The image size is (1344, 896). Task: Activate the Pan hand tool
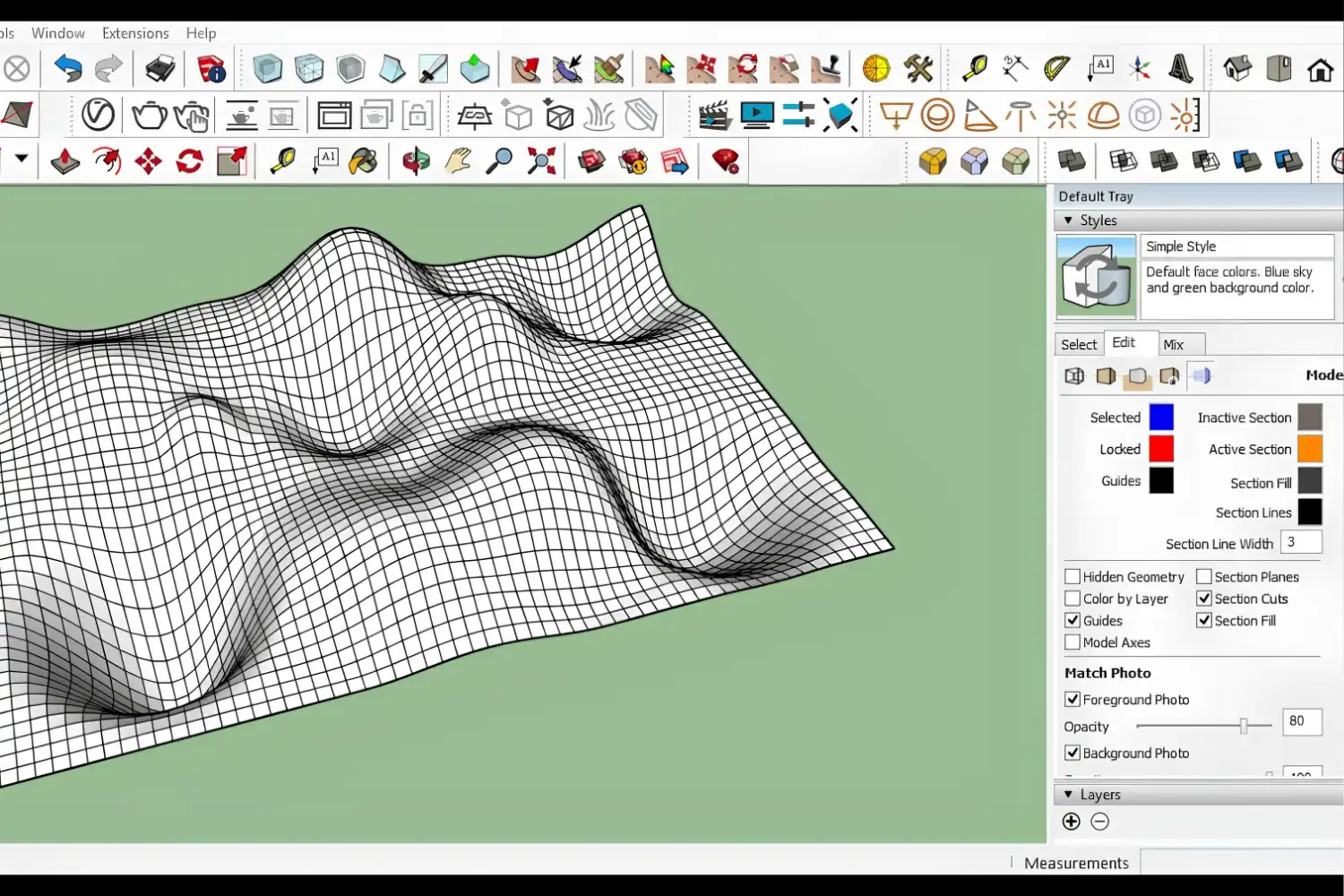(459, 161)
